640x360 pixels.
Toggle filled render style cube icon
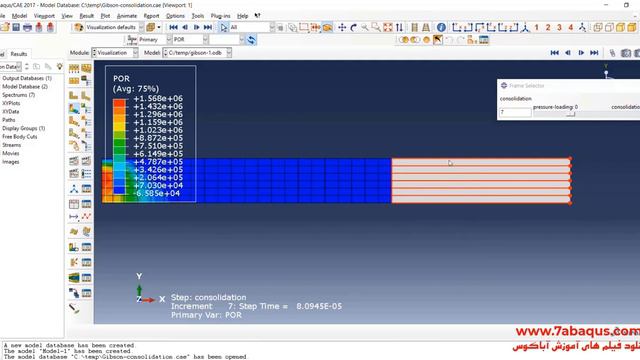(x=620, y=27)
